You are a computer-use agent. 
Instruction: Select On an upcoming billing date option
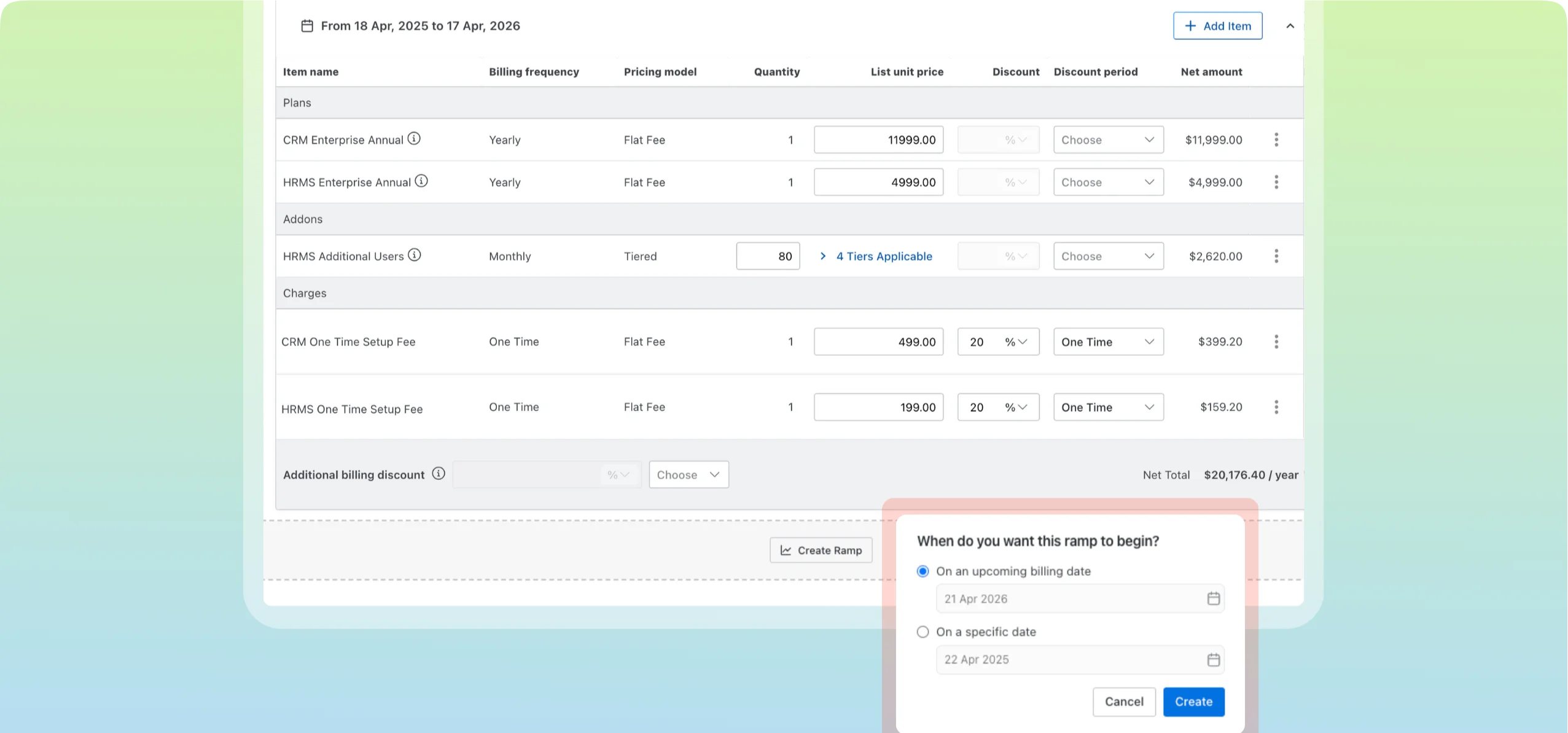click(922, 571)
